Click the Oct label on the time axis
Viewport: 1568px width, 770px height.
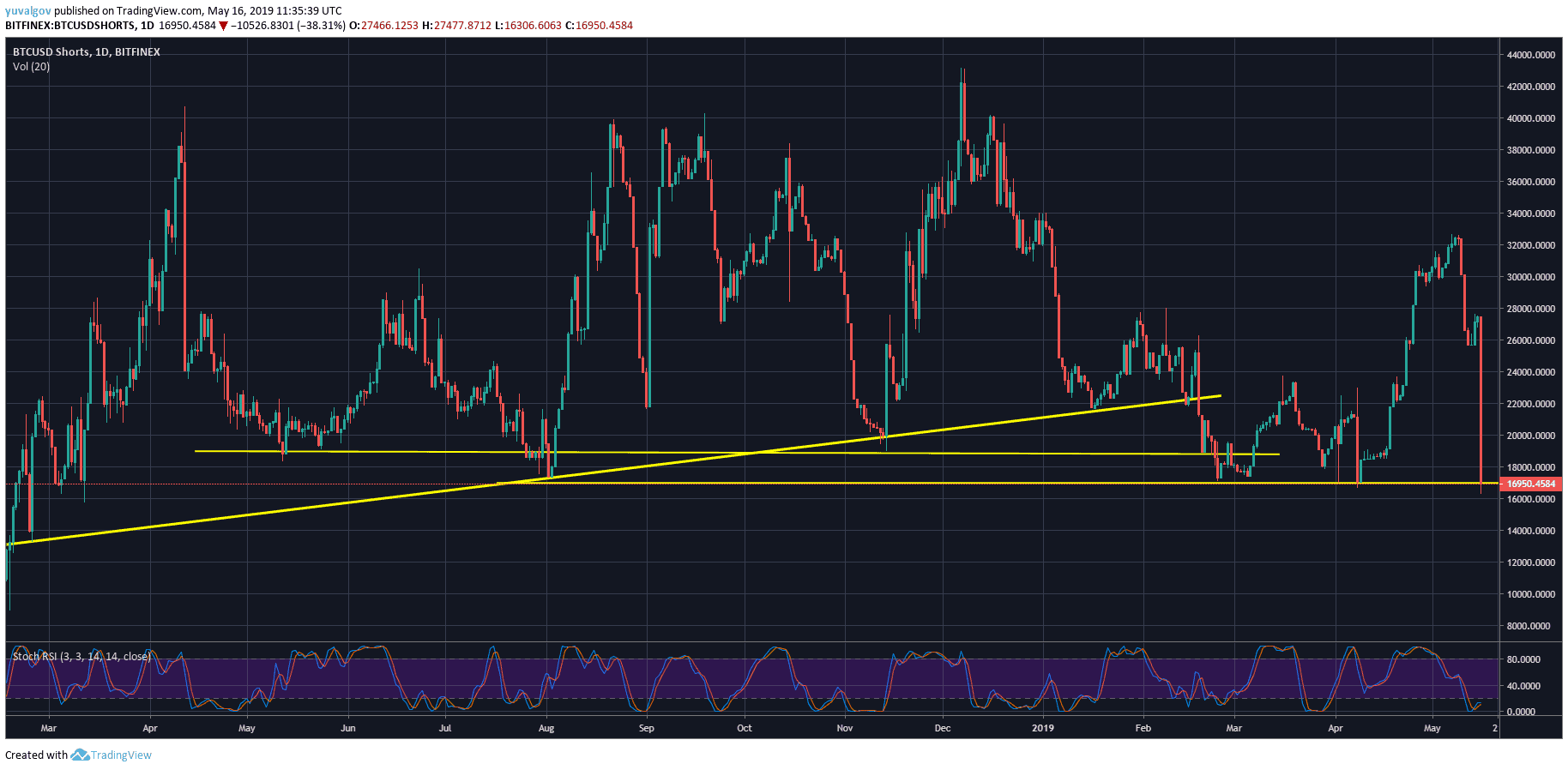pyautogui.click(x=745, y=728)
